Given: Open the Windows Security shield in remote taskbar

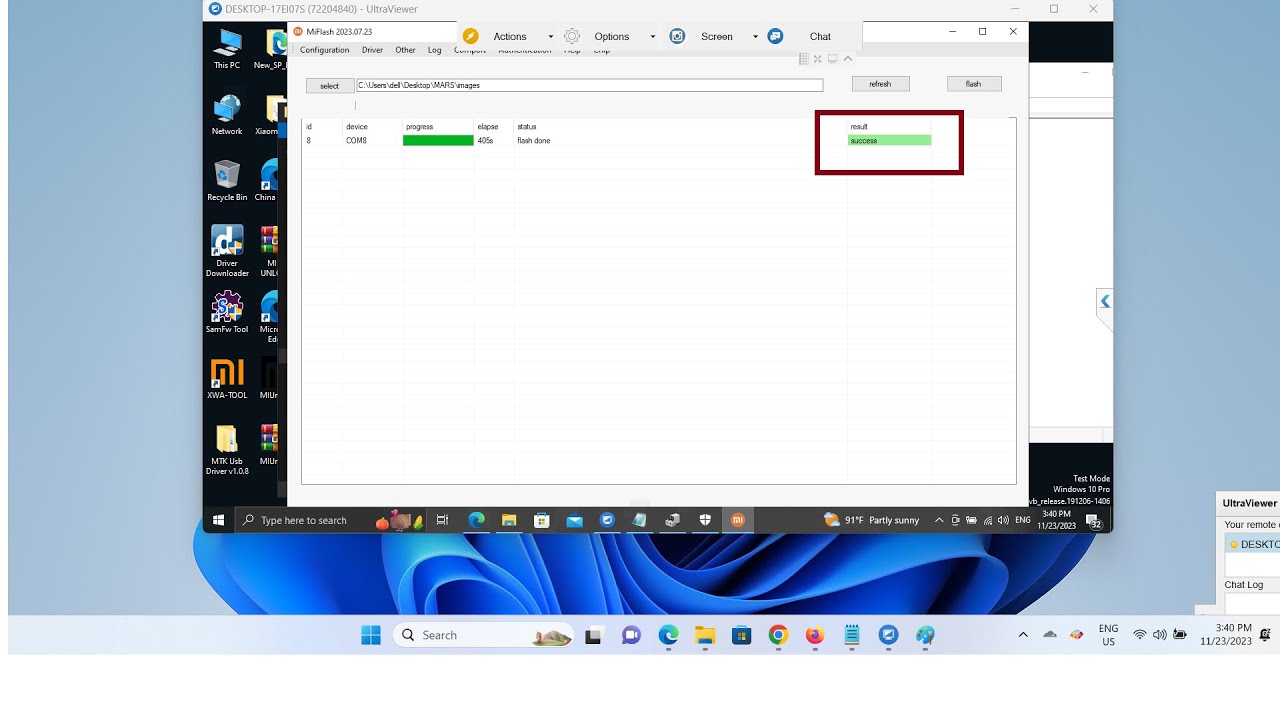Looking at the screenshot, I should 705,520.
